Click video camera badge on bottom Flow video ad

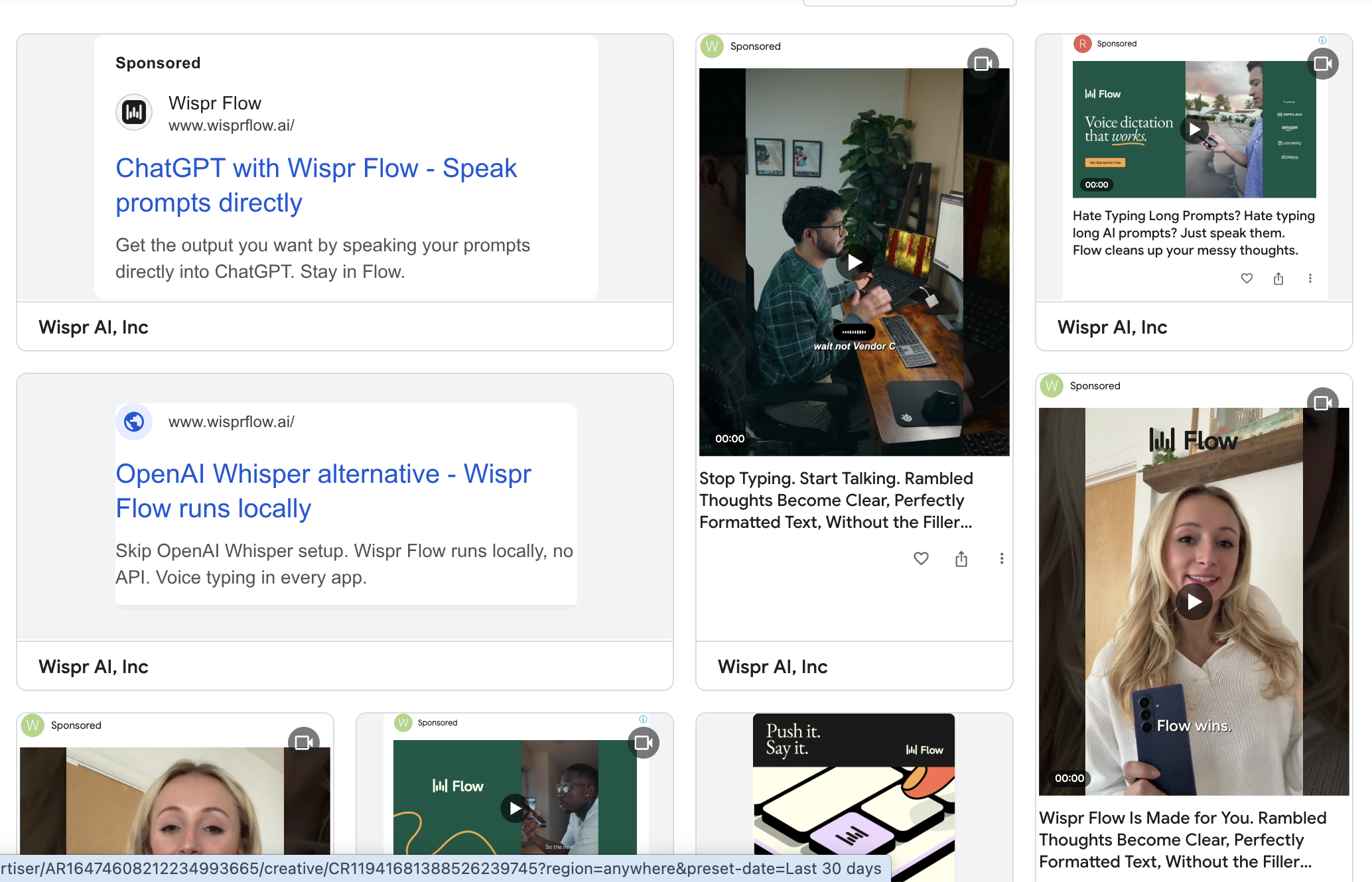pos(644,743)
